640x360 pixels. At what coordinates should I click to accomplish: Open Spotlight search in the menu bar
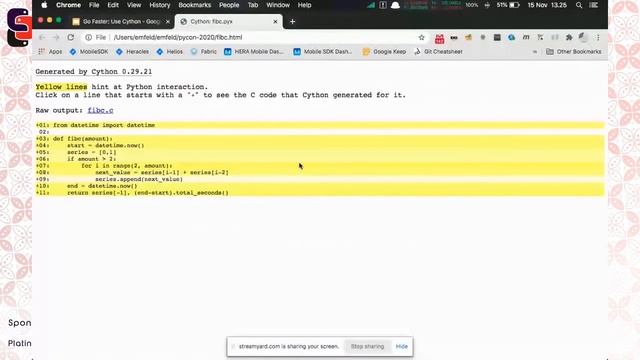tap(579, 5)
